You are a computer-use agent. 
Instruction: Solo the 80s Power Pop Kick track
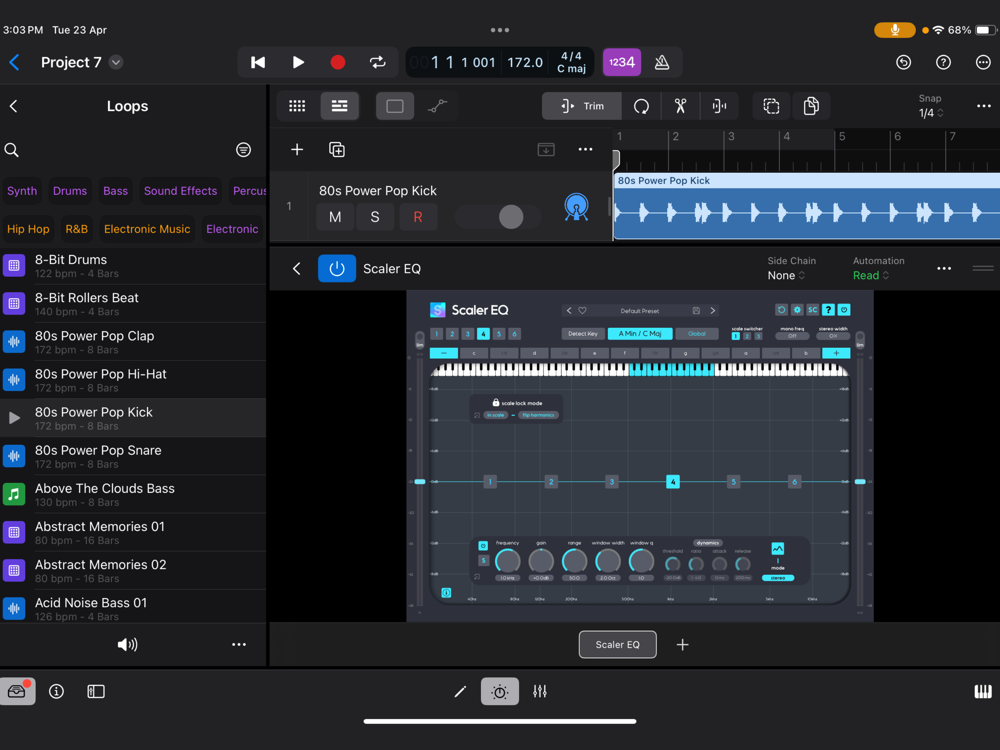(x=375, y=217)
